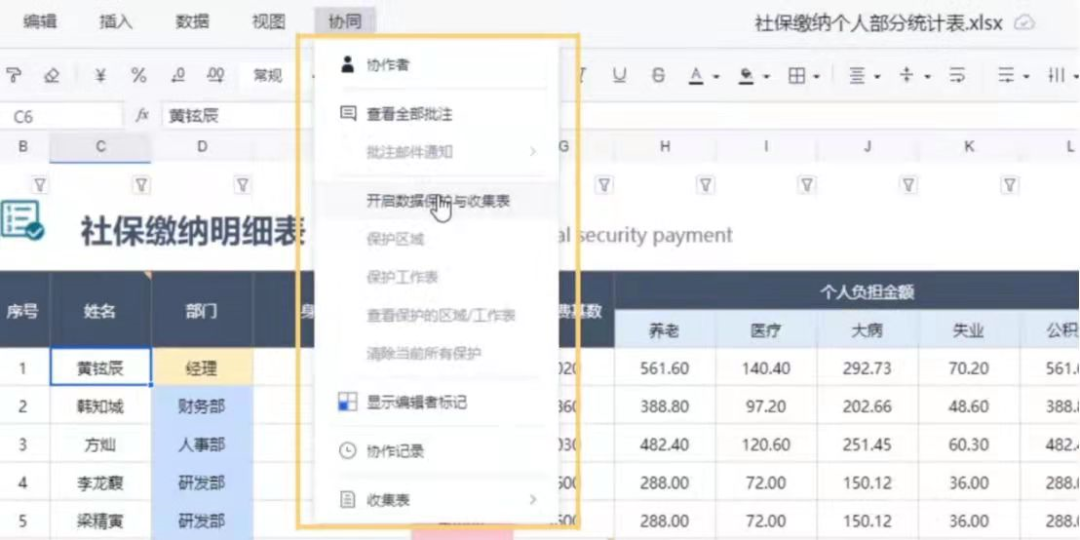Toggle strikethrough formatting

click(658, 76)
